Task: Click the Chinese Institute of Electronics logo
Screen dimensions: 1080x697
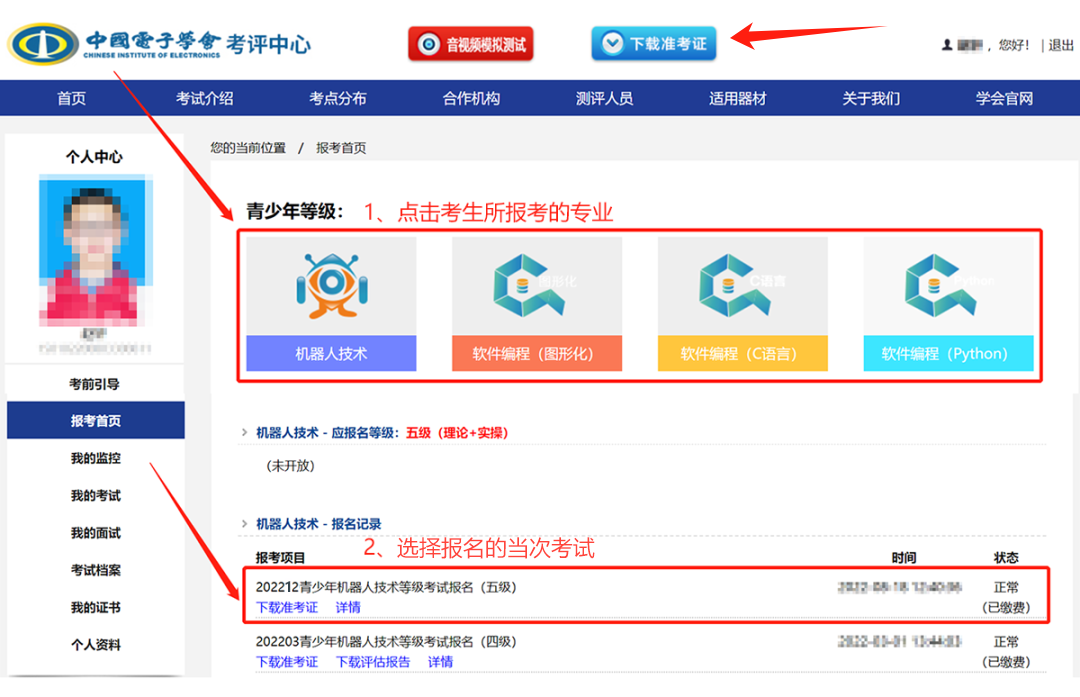Action: 43,44
